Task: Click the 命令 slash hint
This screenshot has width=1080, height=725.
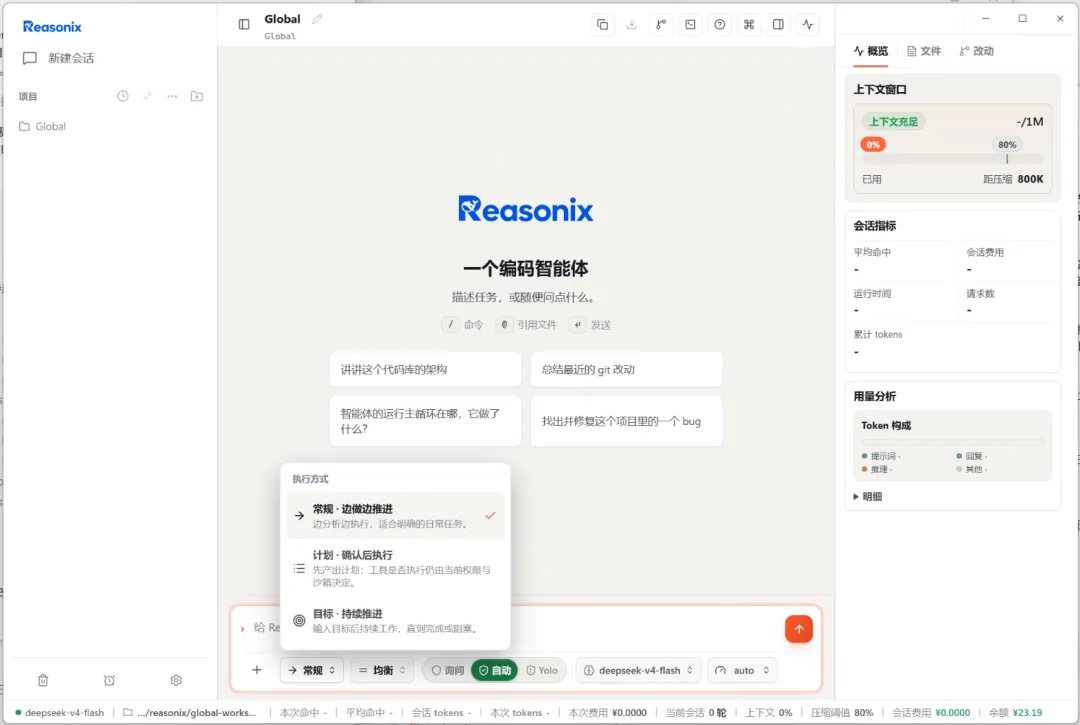Action: (x=463, y=324)
